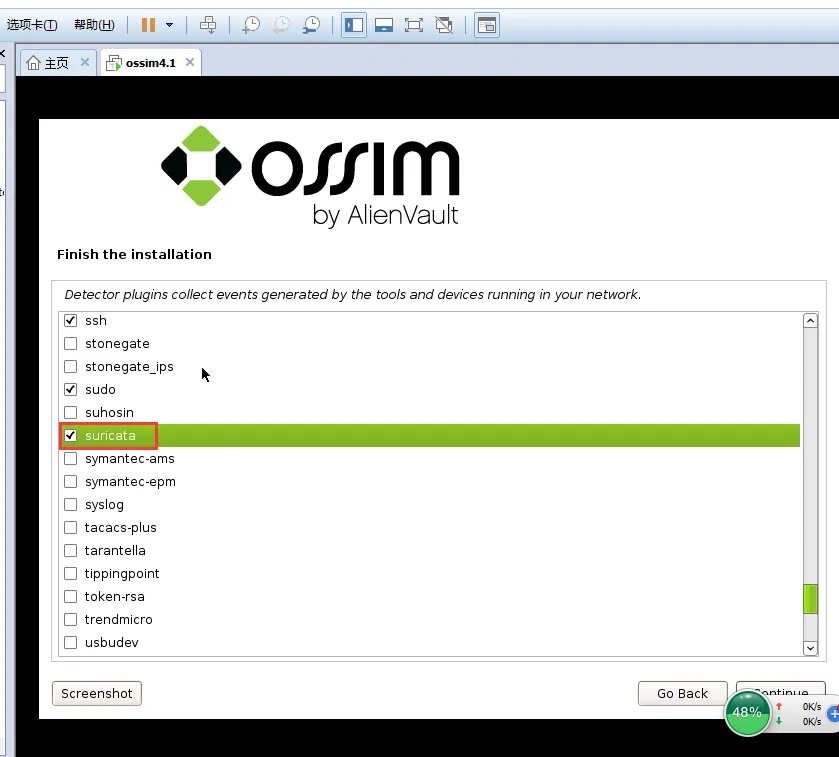The height and width of the screenshot is (757, 839).
Task: Open the snapshot manager
Action: coord(311,25)
